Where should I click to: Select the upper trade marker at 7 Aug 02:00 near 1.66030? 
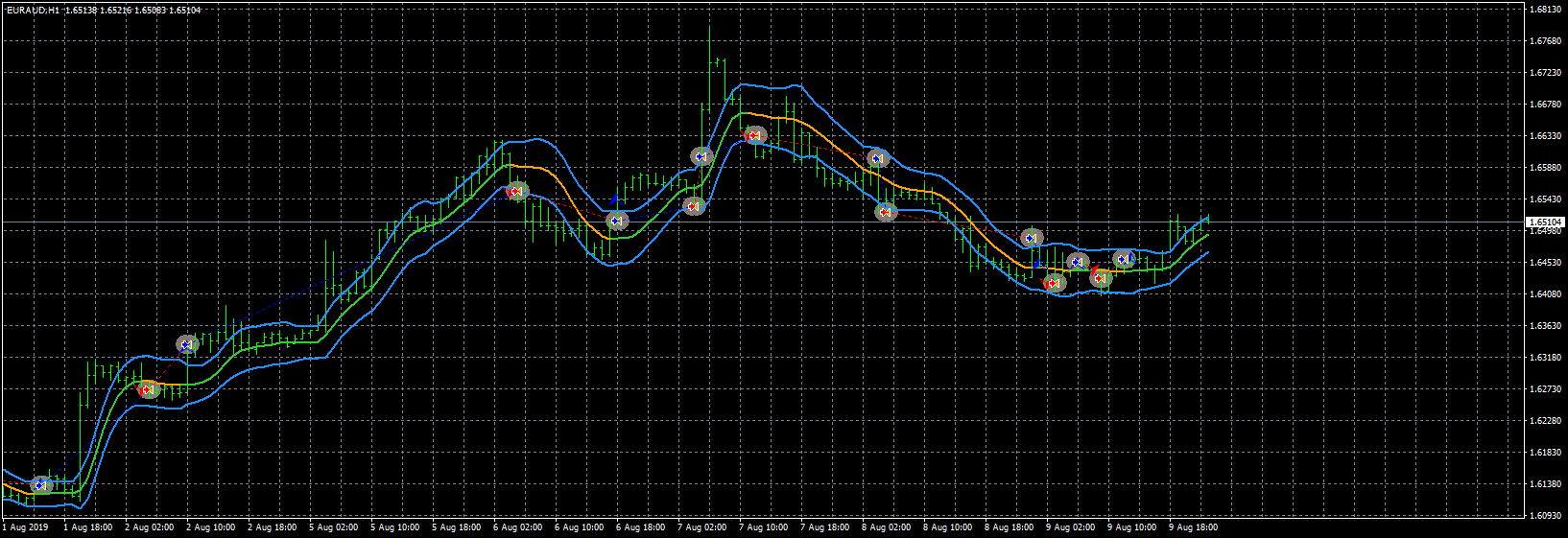click(701, 155)
